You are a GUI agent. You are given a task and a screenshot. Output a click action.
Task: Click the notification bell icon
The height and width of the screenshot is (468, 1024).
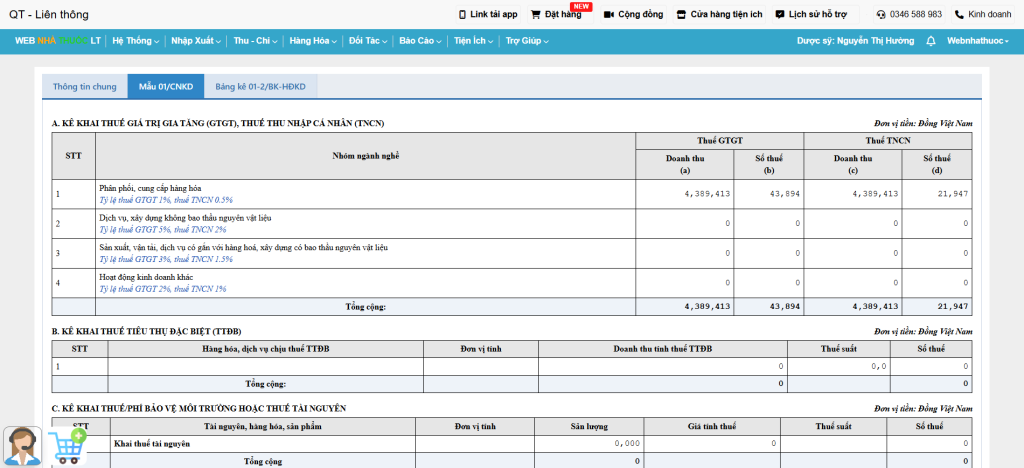931,41
